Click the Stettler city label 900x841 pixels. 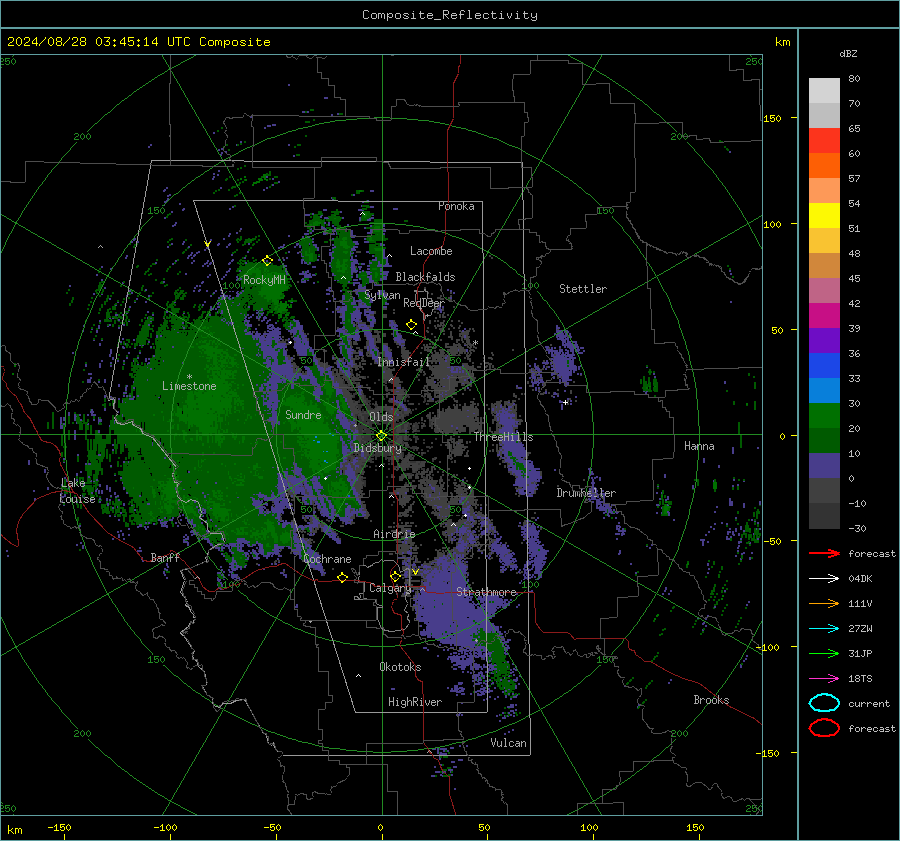tap(583, 289)
